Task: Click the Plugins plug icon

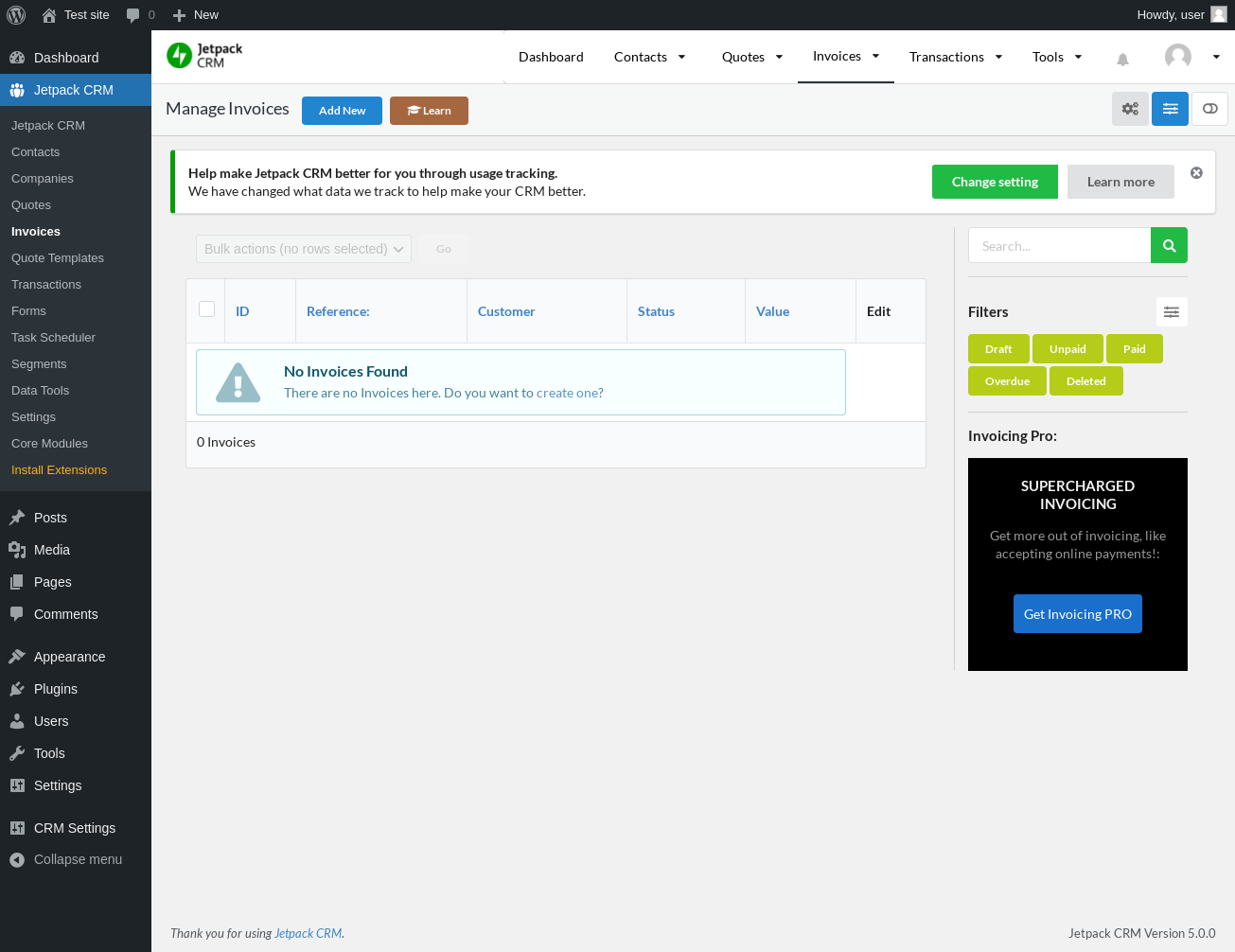Action: (x=17, y=689)
